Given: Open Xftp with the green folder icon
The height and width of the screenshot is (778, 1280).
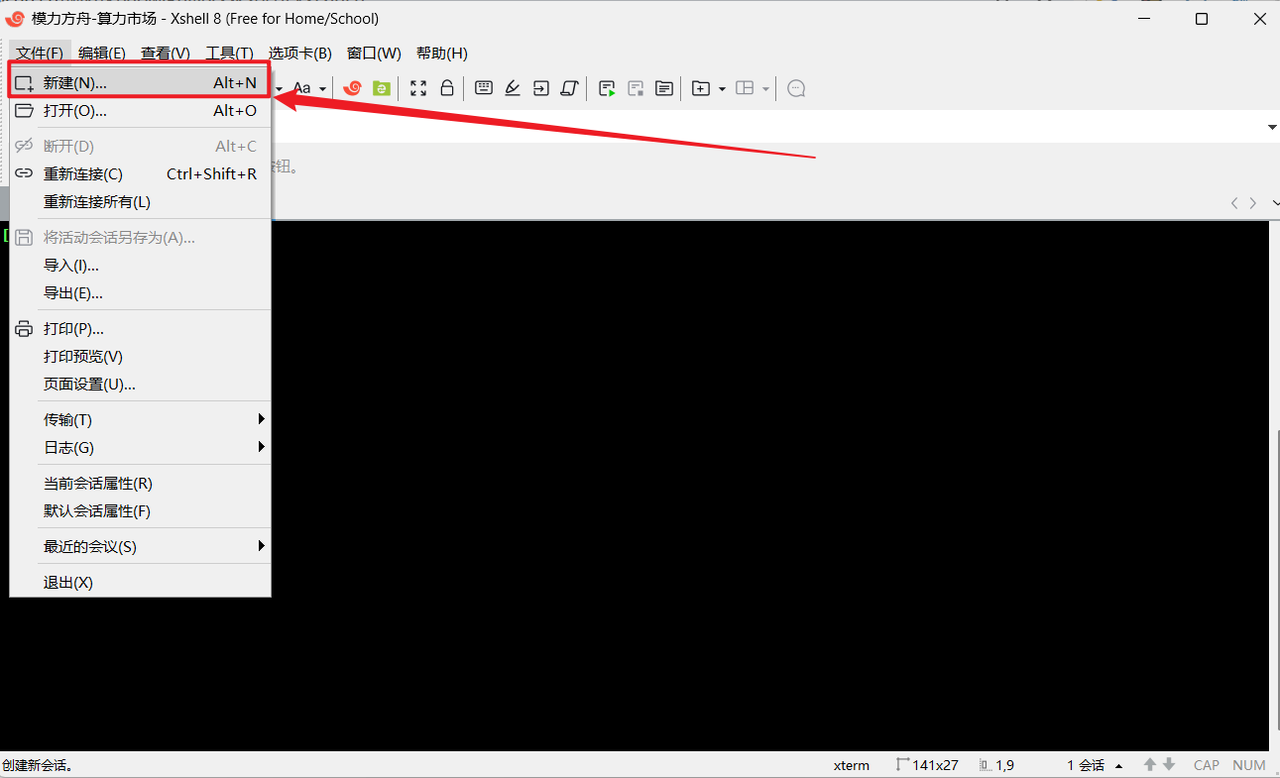Looking at the screenshot, I should click(381, 88).
